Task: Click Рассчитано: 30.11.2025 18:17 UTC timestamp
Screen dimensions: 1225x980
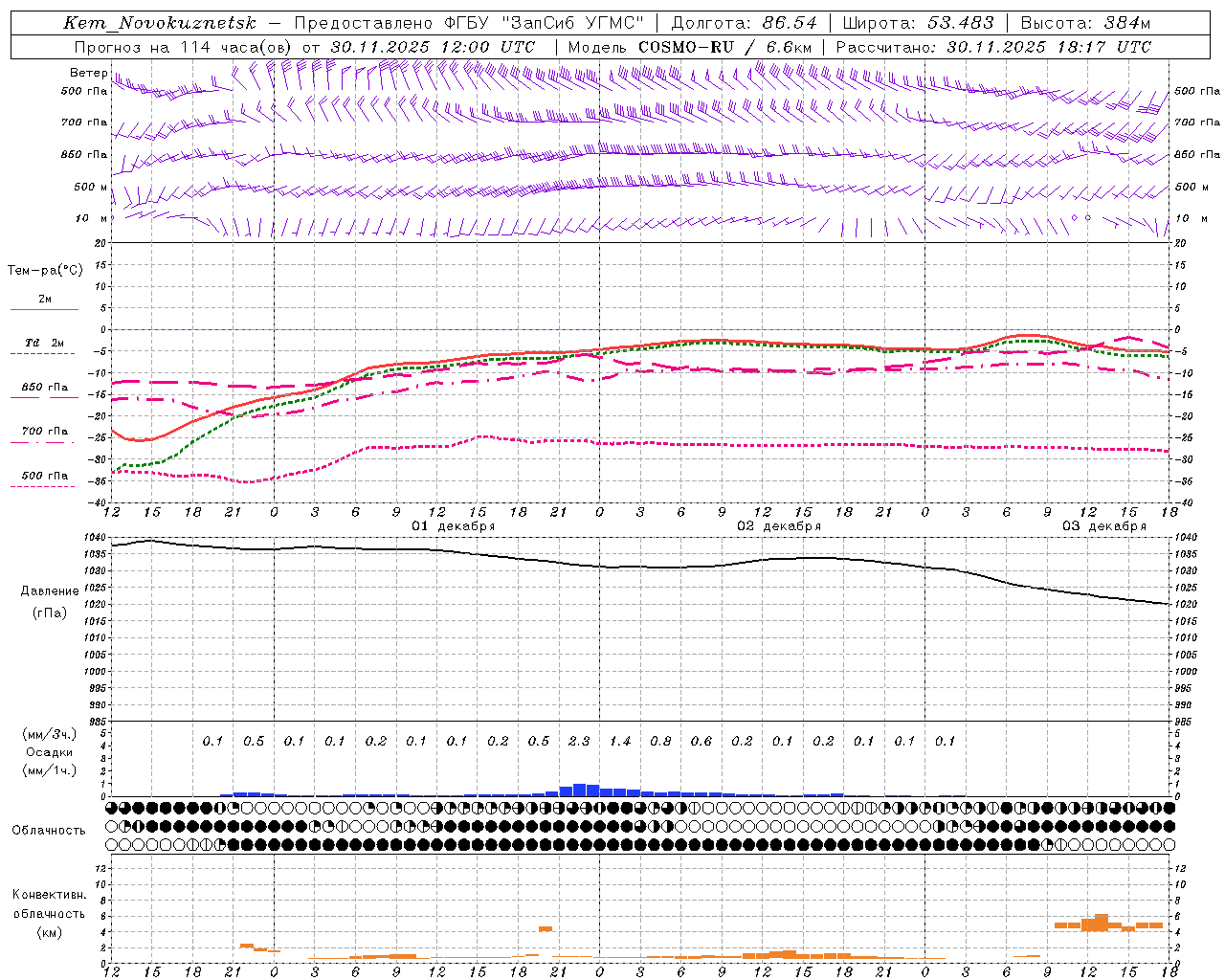Action: 993,47
